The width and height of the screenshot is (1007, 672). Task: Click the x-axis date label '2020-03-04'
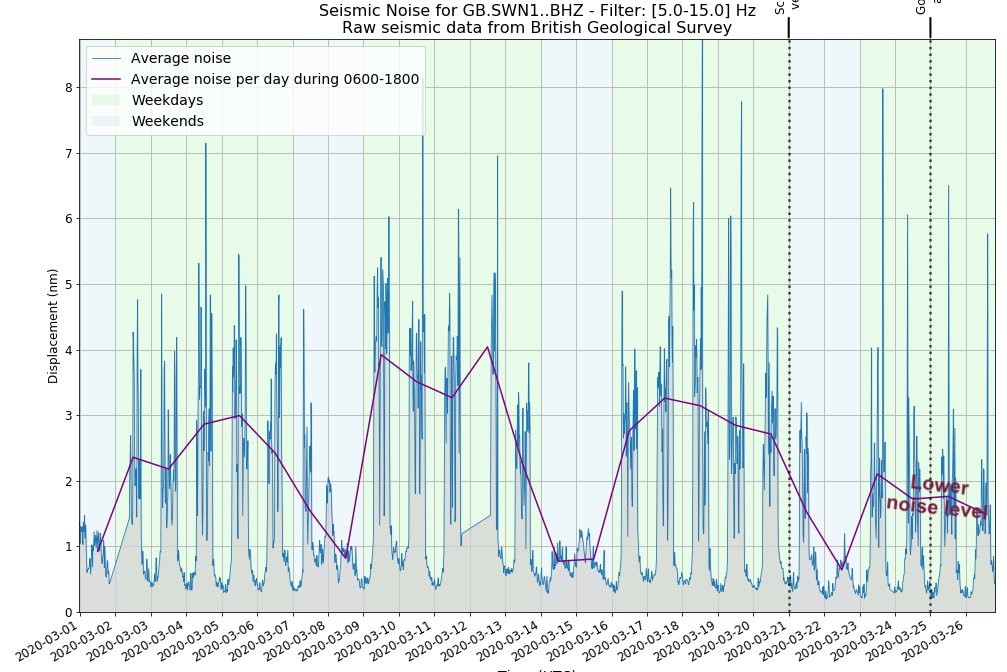coord(155,641)
